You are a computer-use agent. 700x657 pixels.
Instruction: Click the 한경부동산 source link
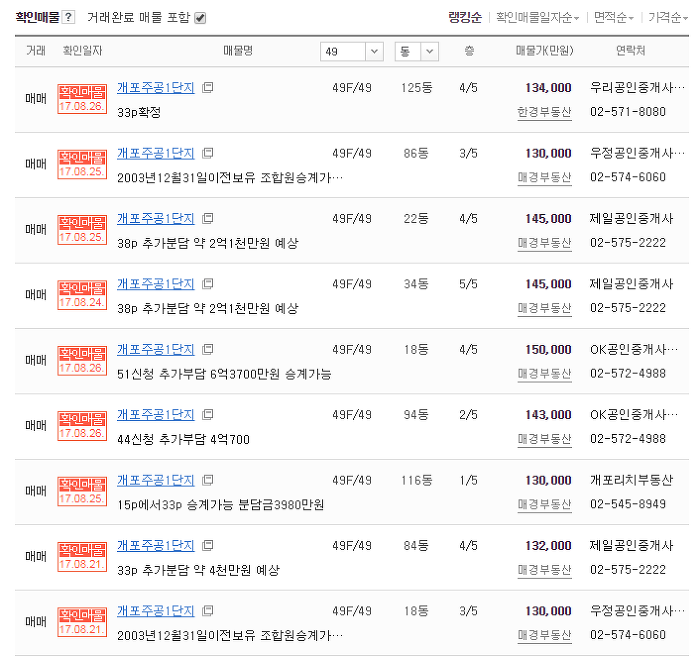pos(544,112)
